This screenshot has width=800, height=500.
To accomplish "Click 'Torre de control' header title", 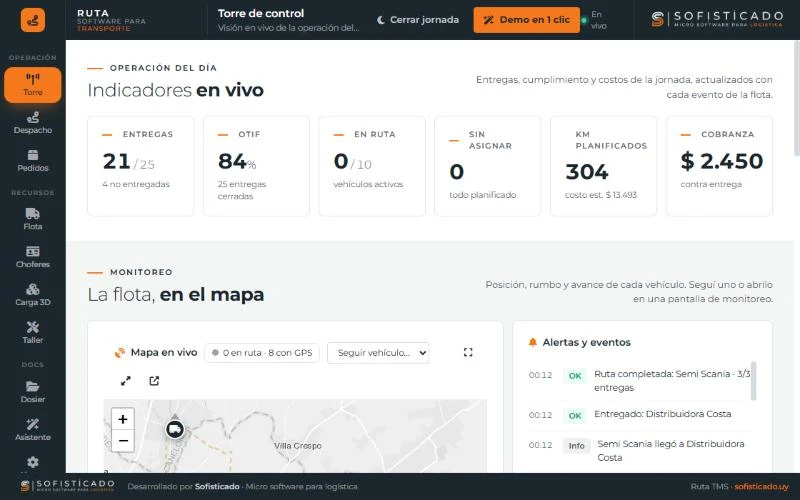I will pos(261,14).
